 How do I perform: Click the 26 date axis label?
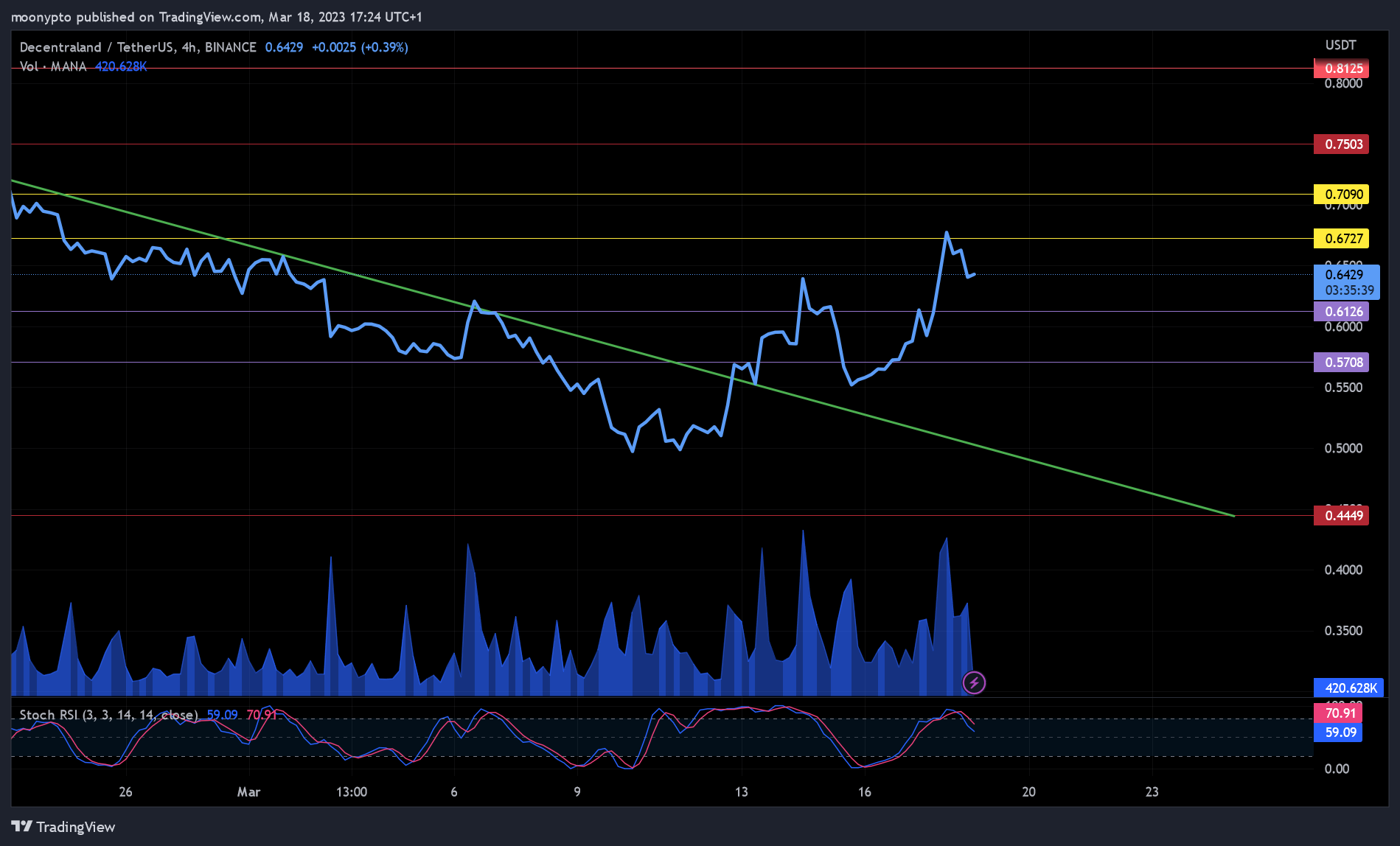[x=126, y=792]
